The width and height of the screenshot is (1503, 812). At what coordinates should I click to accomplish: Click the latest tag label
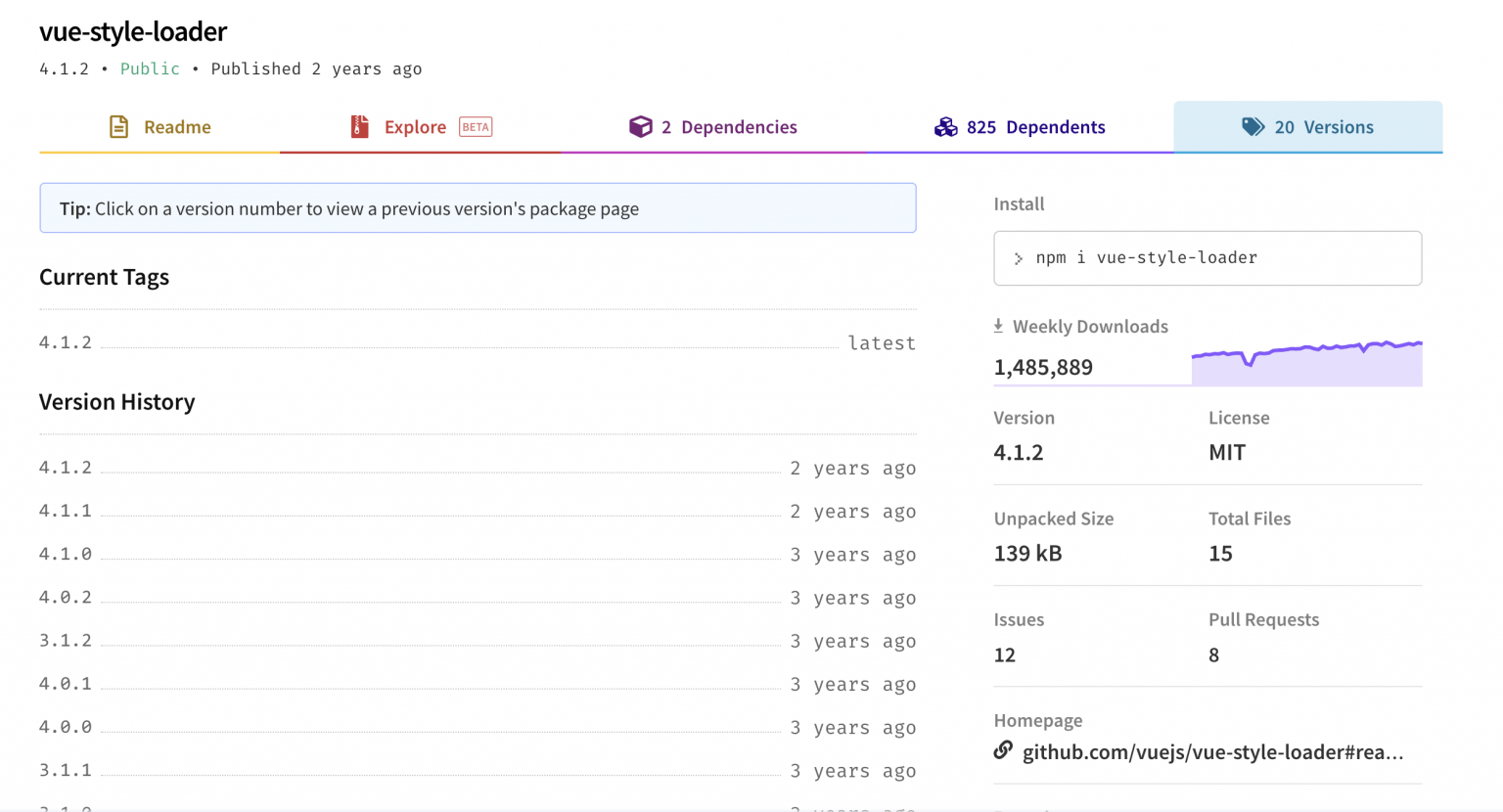[x=882, y=342]
